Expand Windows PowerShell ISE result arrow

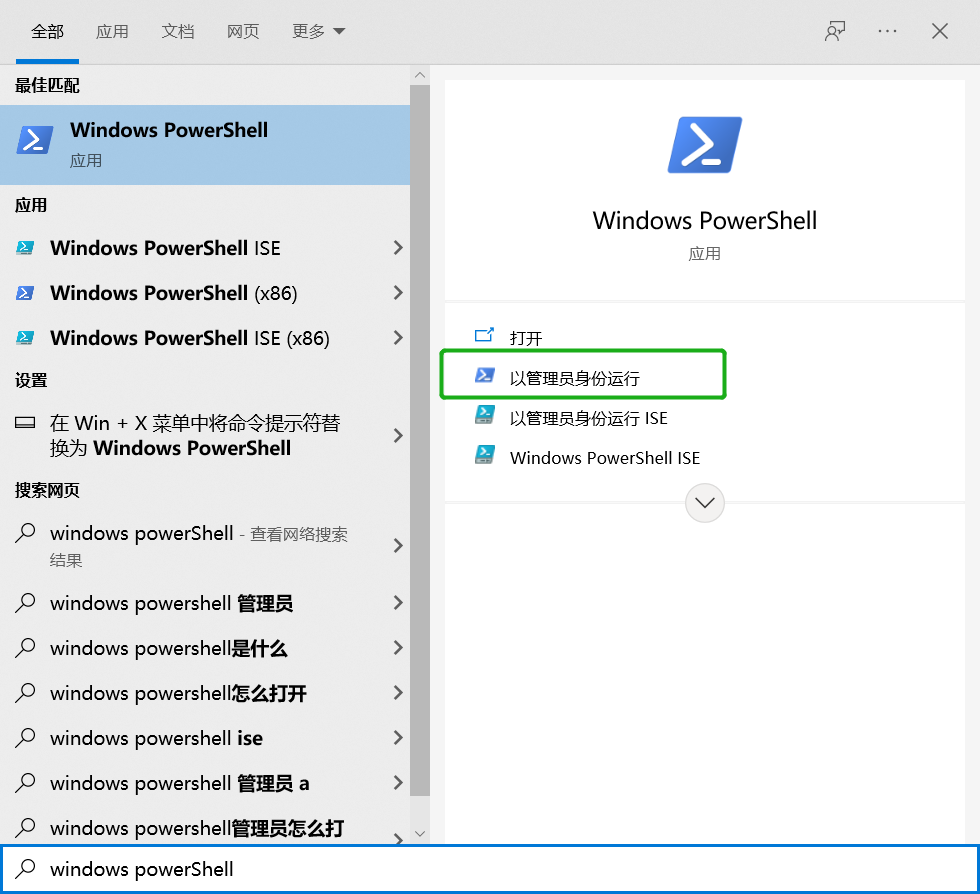(398, 248)
